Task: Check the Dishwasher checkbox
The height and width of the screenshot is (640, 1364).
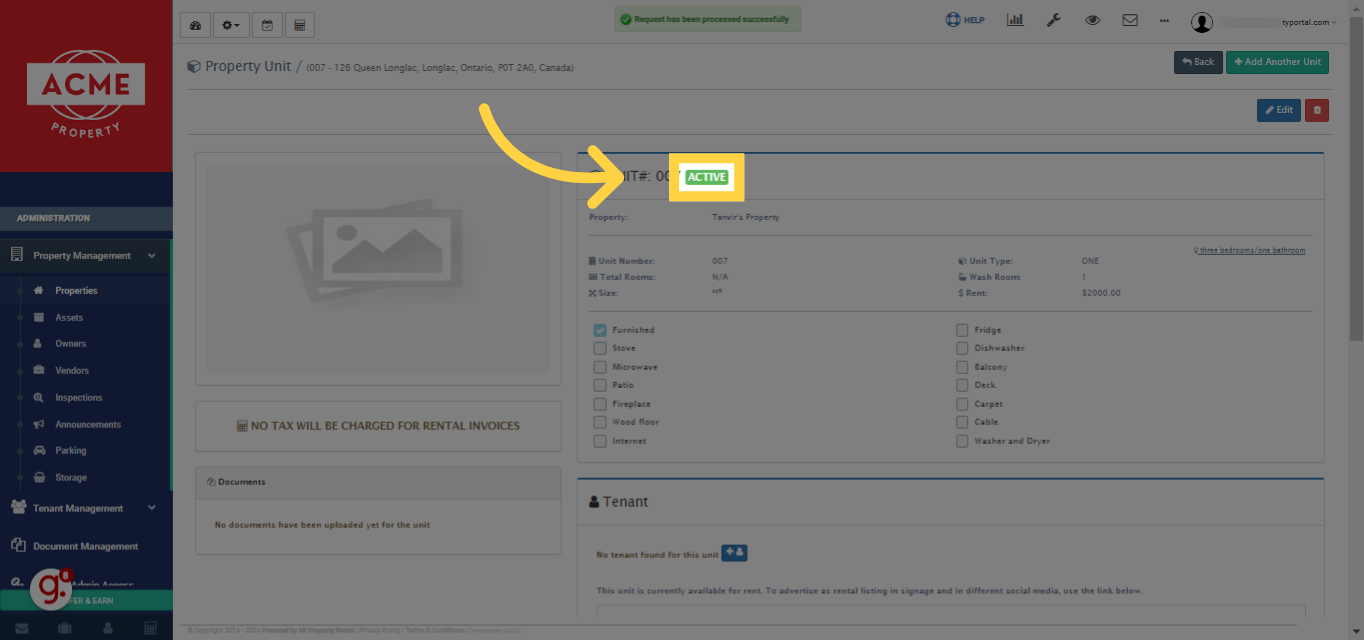Action: pyautogui.click(x=961, y=348)
